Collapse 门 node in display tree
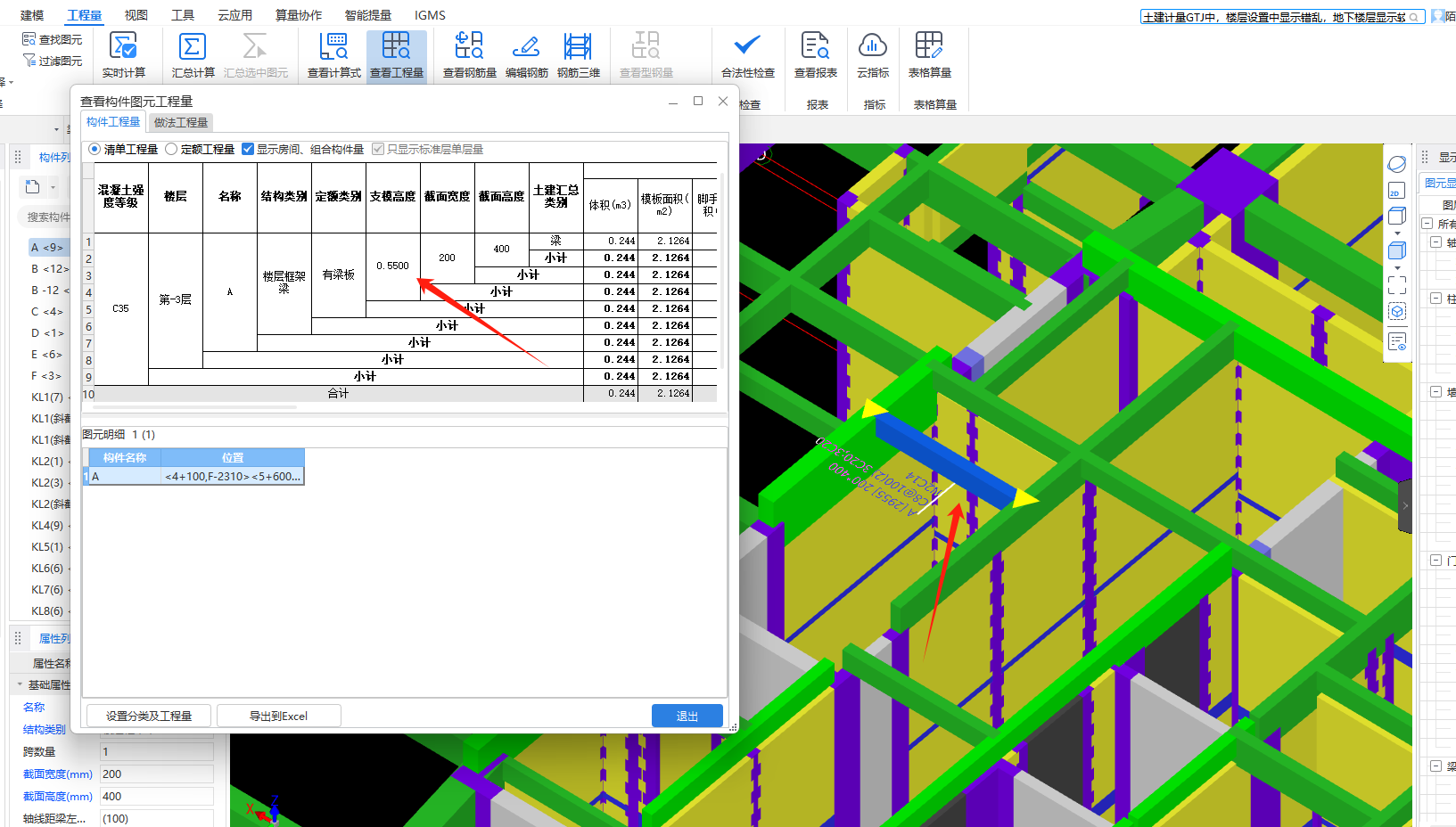 click(1436, 561)
